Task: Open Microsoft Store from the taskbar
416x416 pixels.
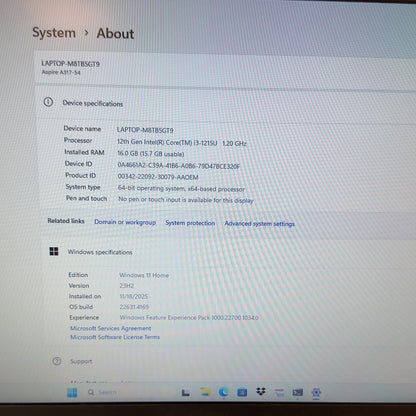Action: pos(242,393)
